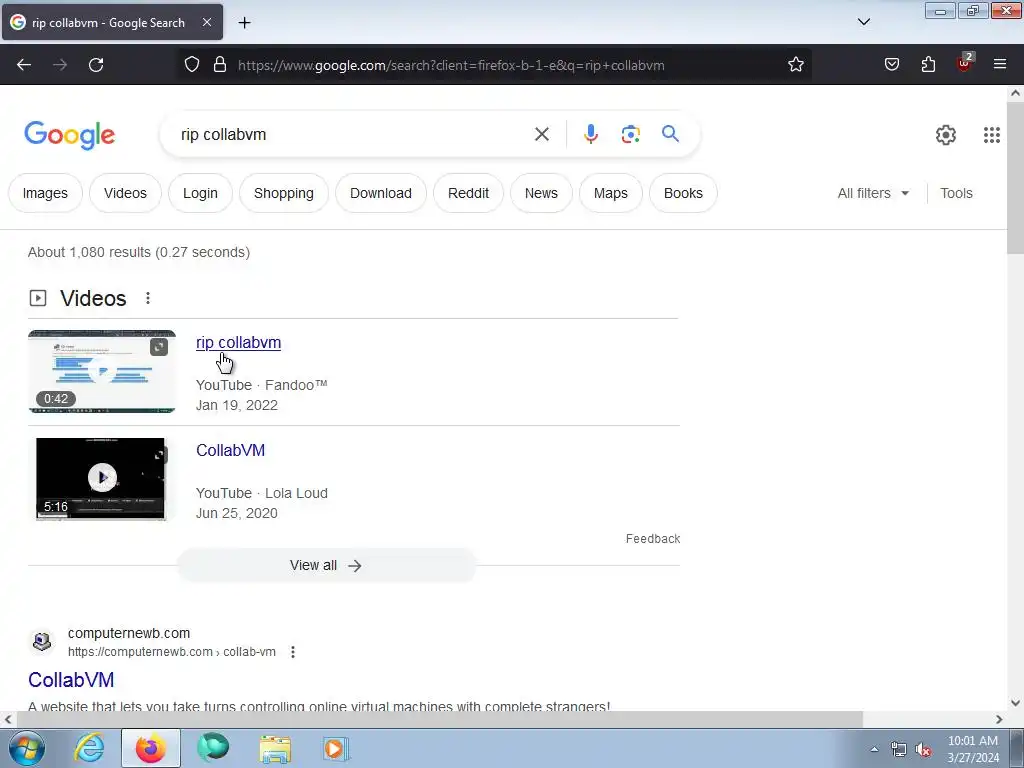Play the 5:16 video thumbnail
The width and height of the screenshot is (1024, 768).
point(101,479)
